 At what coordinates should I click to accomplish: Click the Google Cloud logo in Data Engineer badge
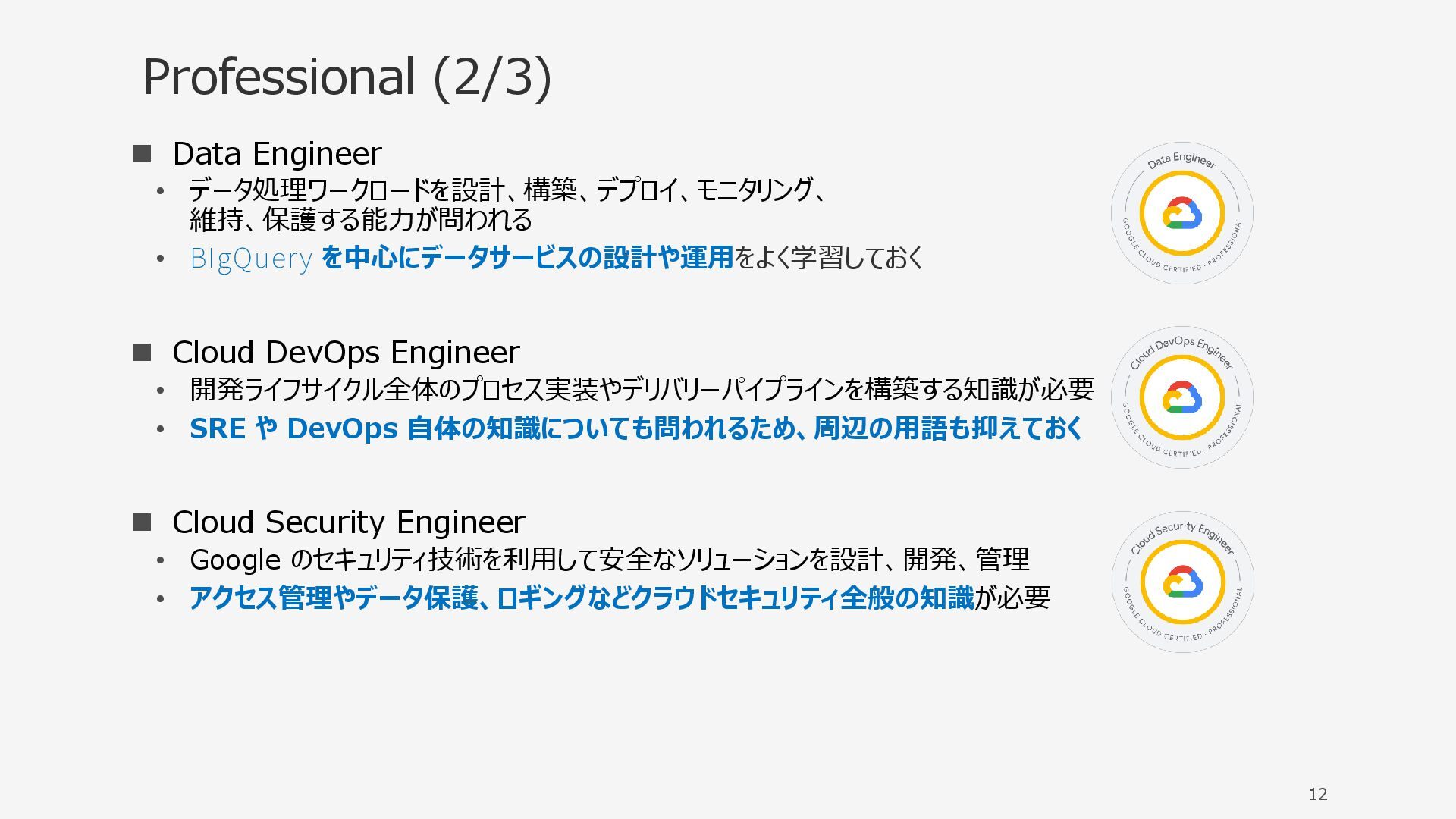(x=1181, y=215)
